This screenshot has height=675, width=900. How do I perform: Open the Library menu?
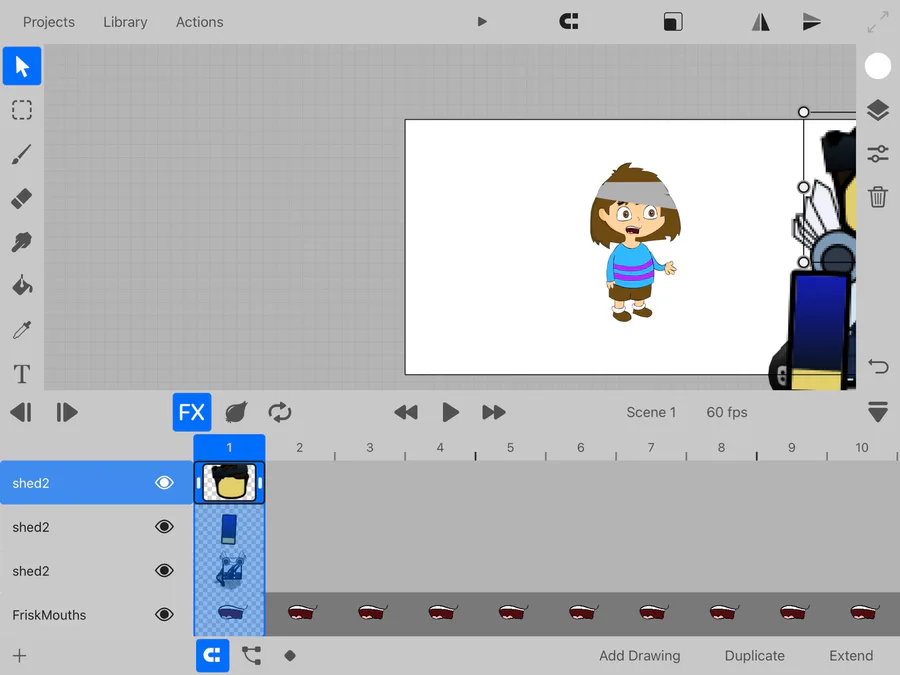pyautogui.click(x=125, y=22)
